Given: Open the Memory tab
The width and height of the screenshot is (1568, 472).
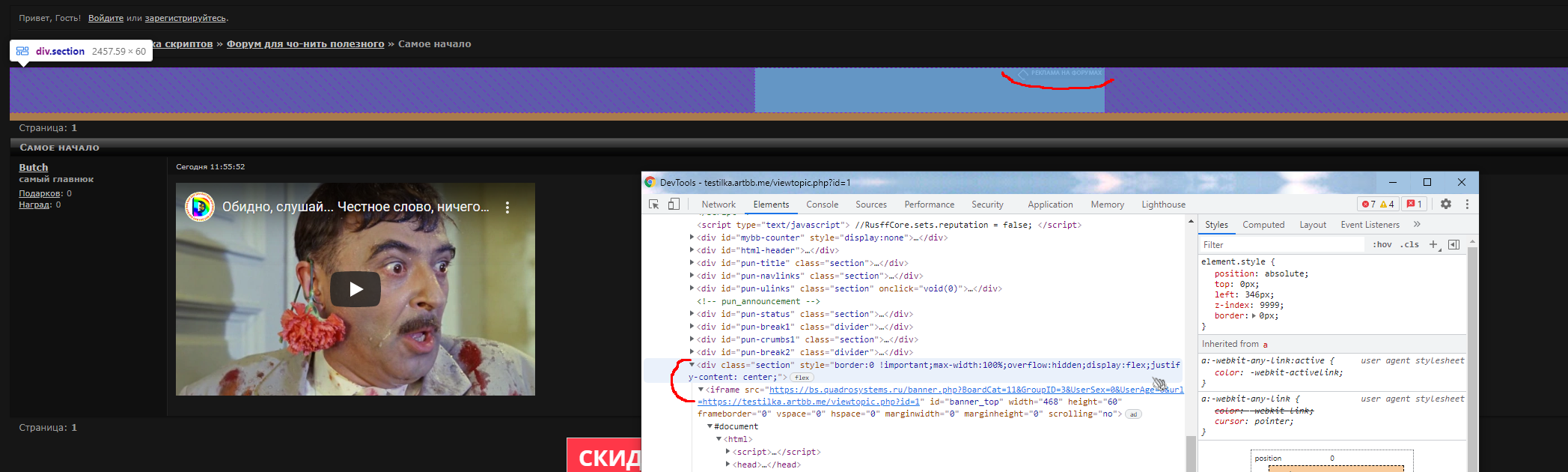Looking at the screenshot, I should click(1107, 205).
